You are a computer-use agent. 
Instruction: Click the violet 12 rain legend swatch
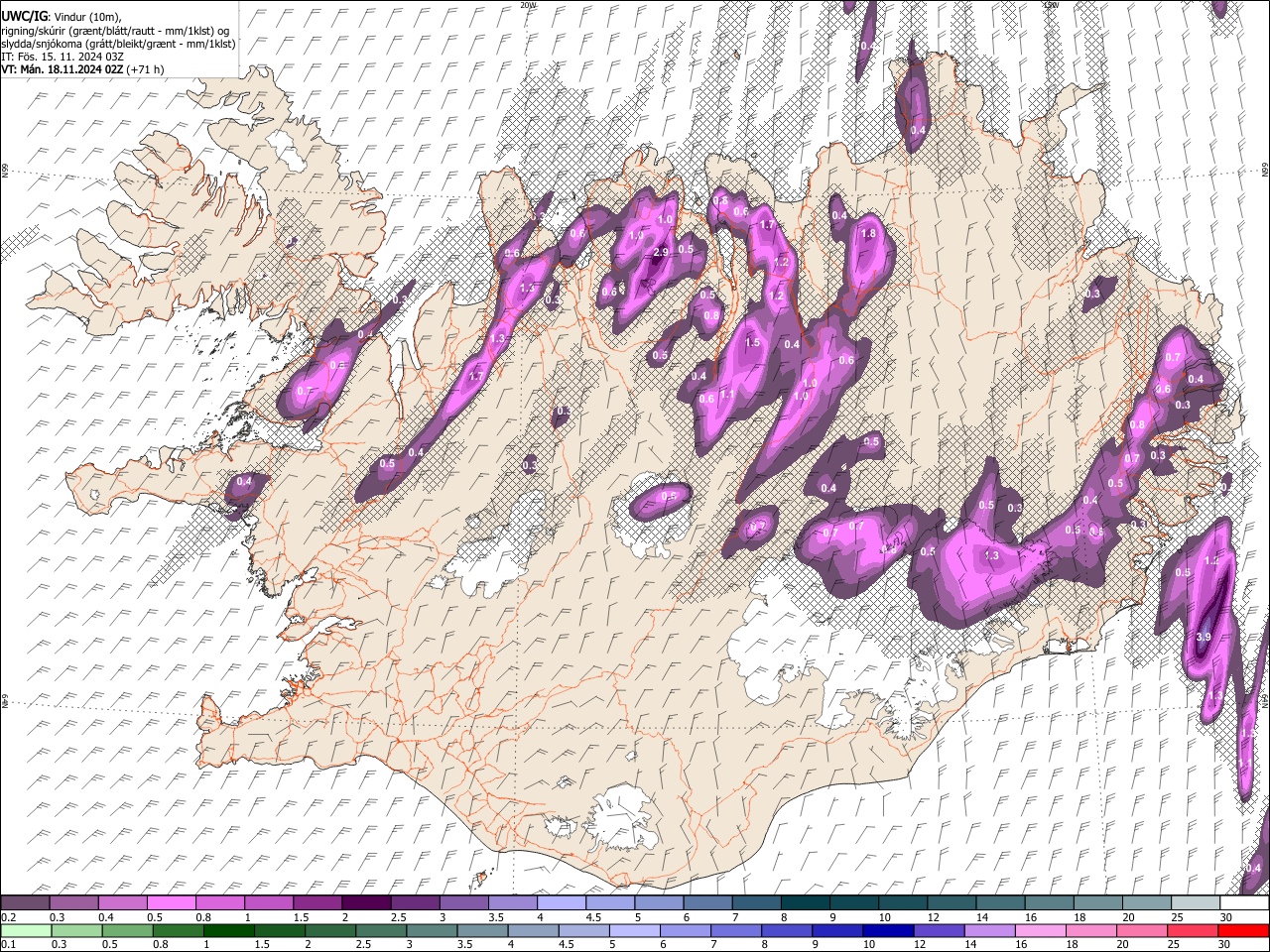[939, 930]
